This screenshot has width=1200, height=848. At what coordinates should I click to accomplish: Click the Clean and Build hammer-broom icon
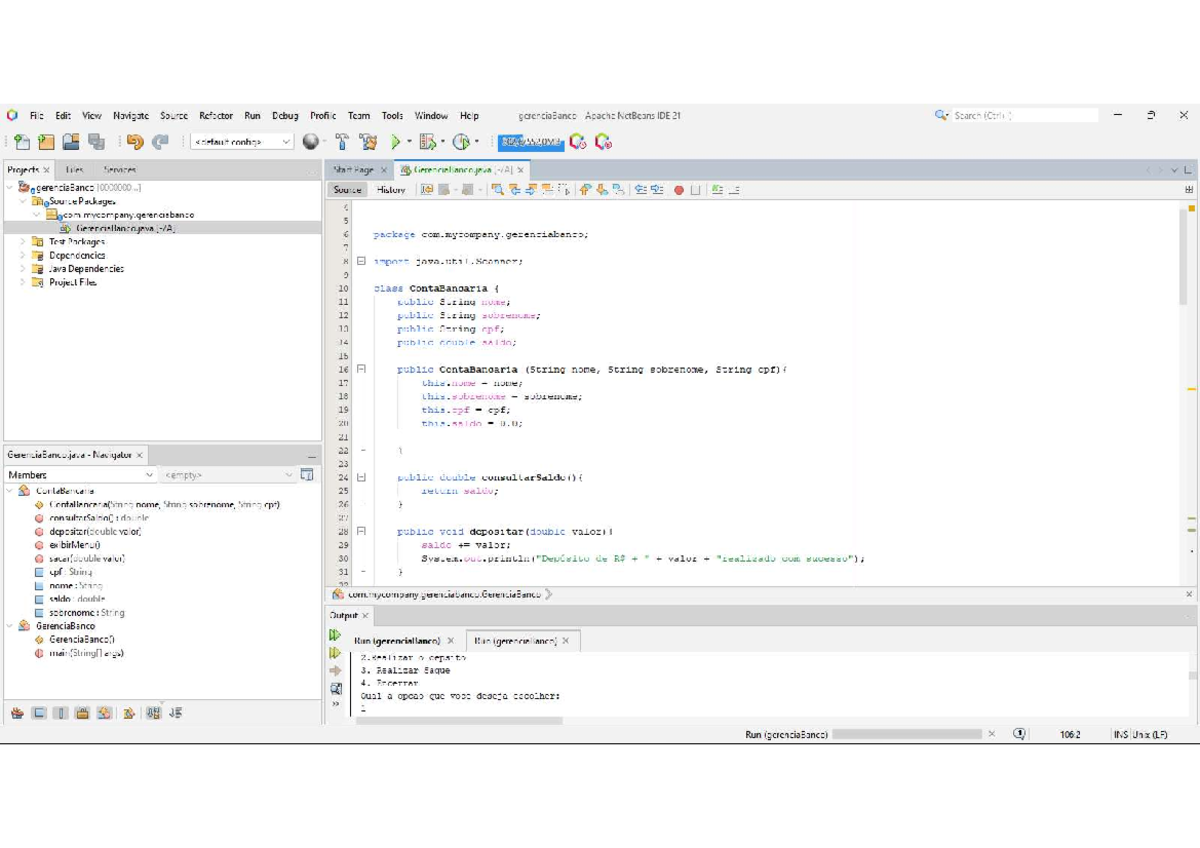click(x=368, y=143)
